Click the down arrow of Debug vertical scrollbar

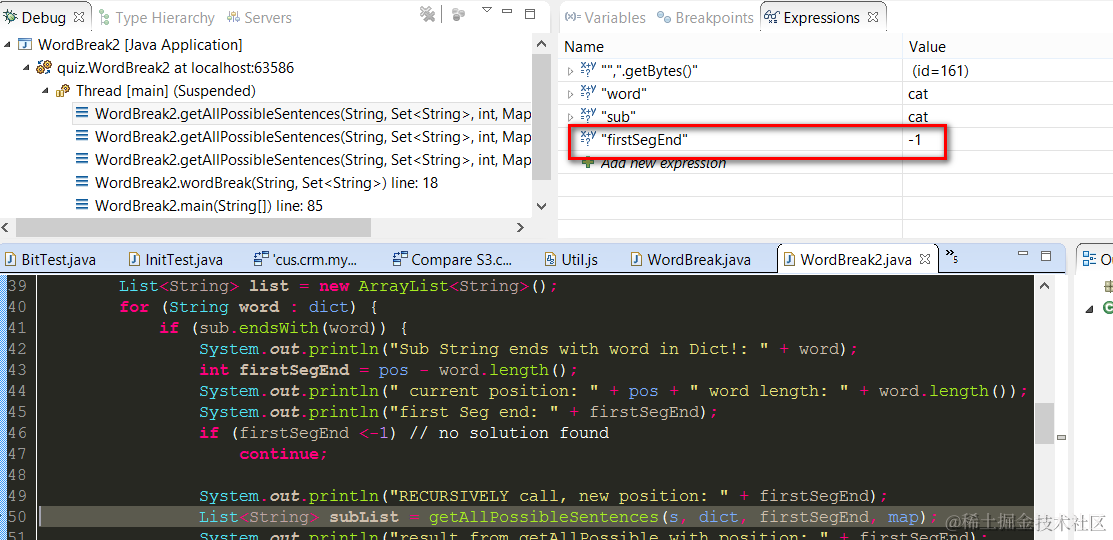pyautogui.click(x=541, y=206)
